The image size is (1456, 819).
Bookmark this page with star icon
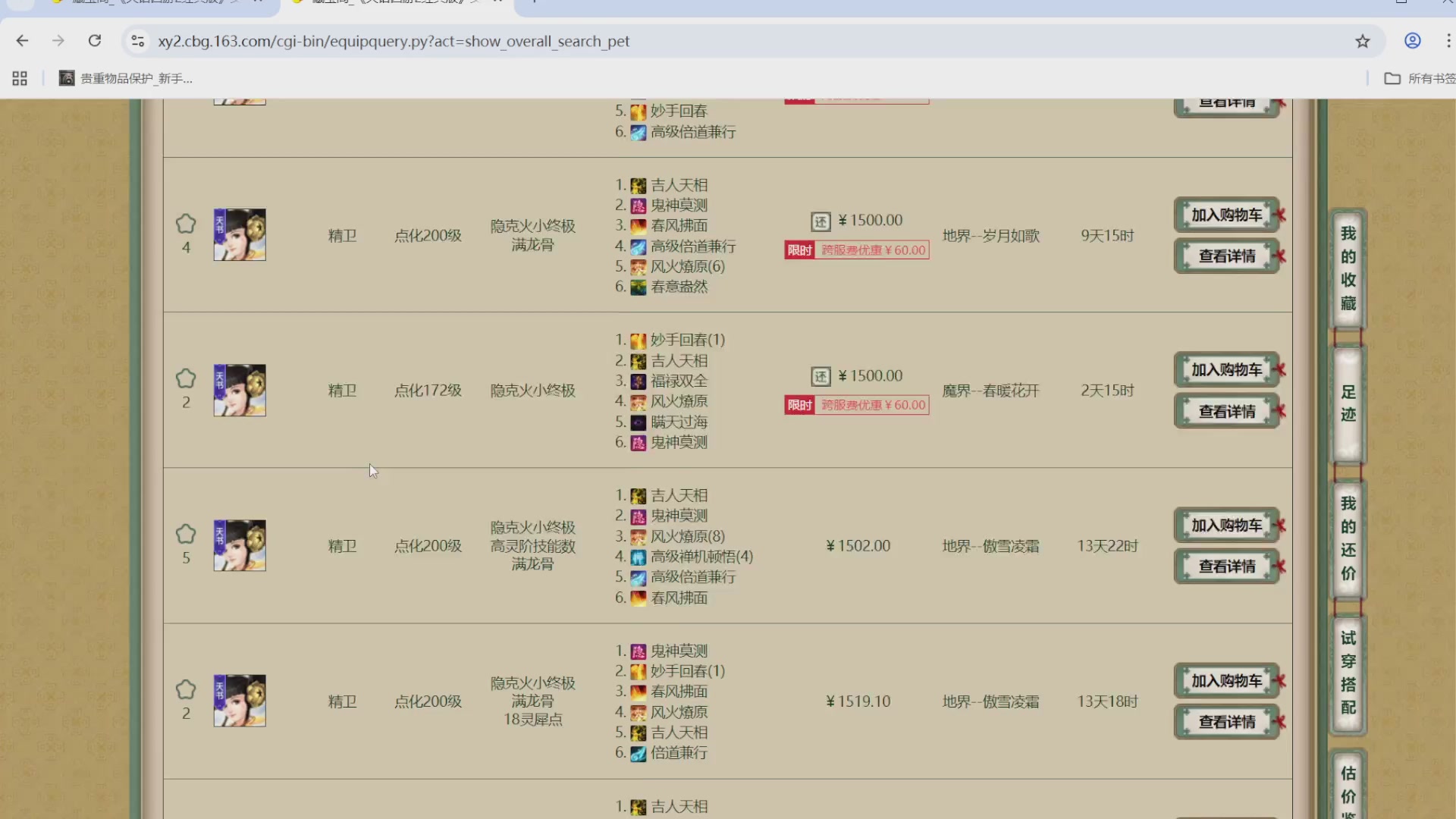tap(1363, 41)
